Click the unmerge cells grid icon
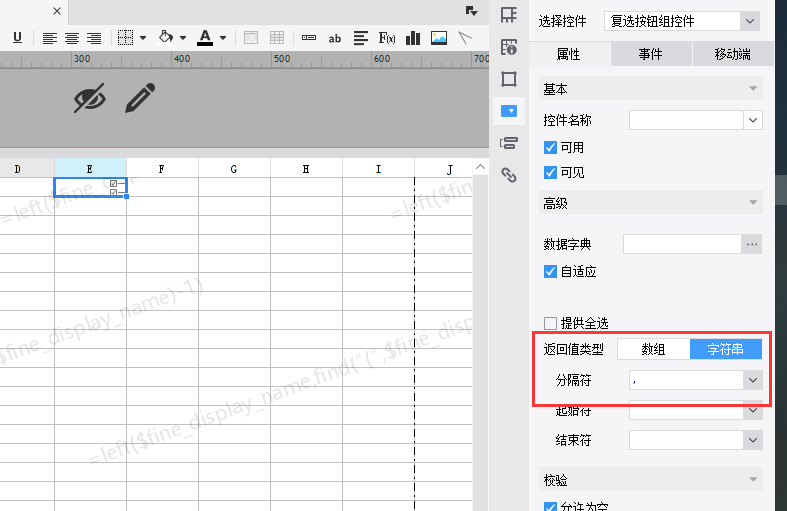The image size is (787, 511). click(277, 38)
